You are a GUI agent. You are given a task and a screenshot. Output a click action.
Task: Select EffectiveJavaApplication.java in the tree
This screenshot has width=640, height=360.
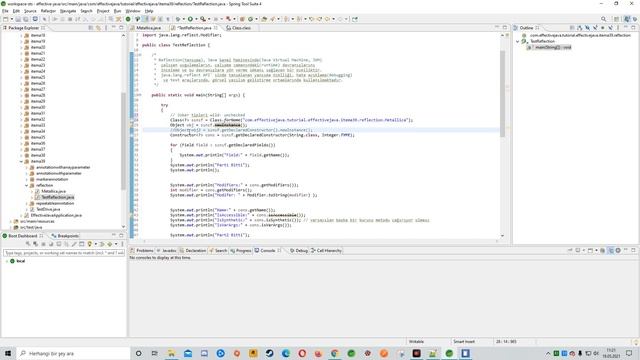click(x=56, y=215)
